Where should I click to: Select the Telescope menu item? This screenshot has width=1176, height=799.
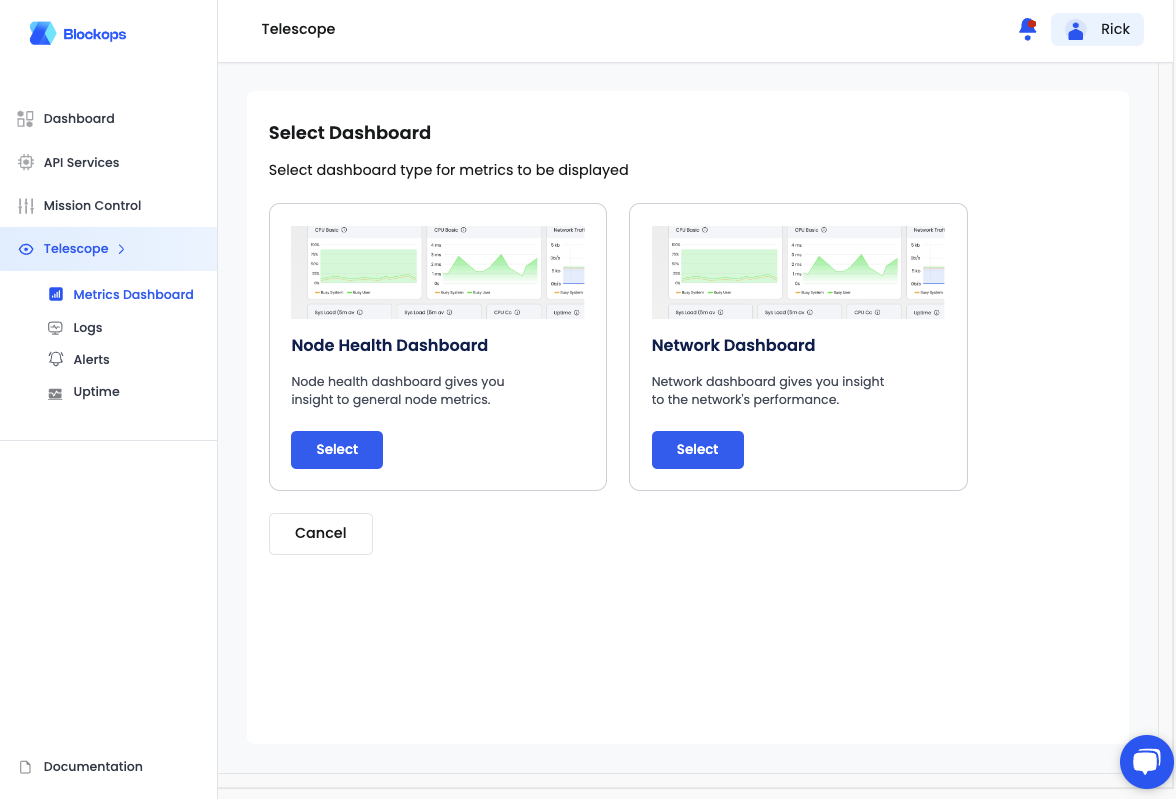109,249
